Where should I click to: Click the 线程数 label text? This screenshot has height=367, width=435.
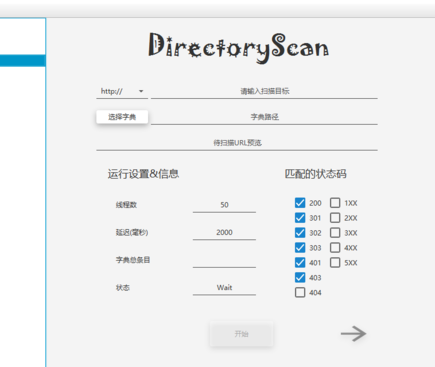click(126, 205)
